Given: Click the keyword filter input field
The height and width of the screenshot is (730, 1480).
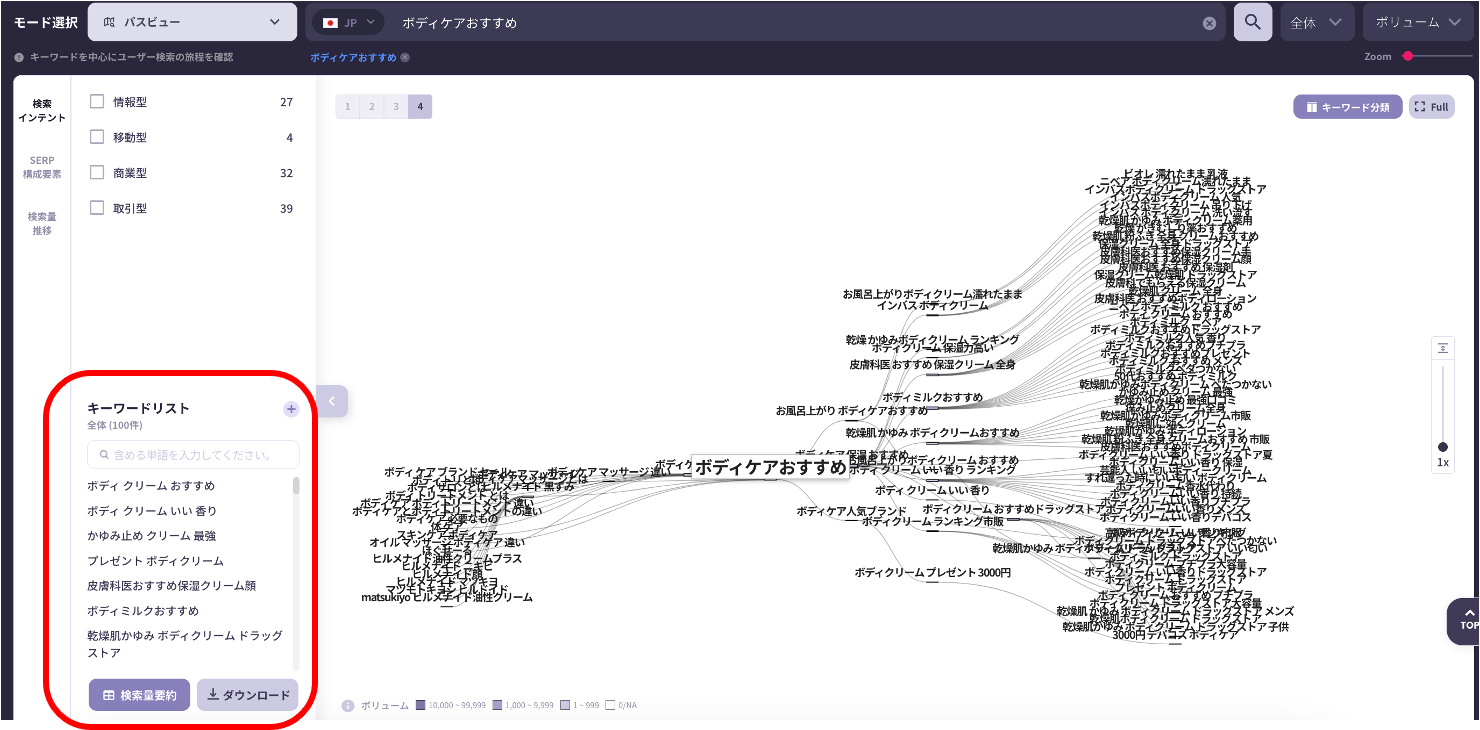Looking at the screenshot, I should [193, 455].
